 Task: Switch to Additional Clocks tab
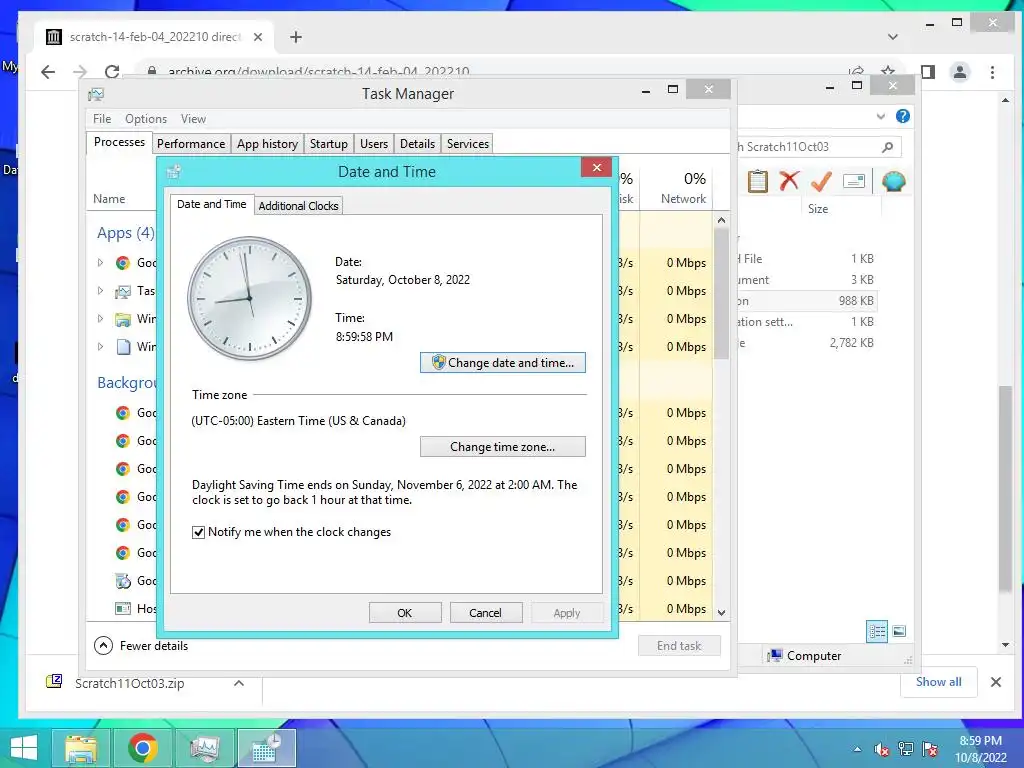(298, 206)
